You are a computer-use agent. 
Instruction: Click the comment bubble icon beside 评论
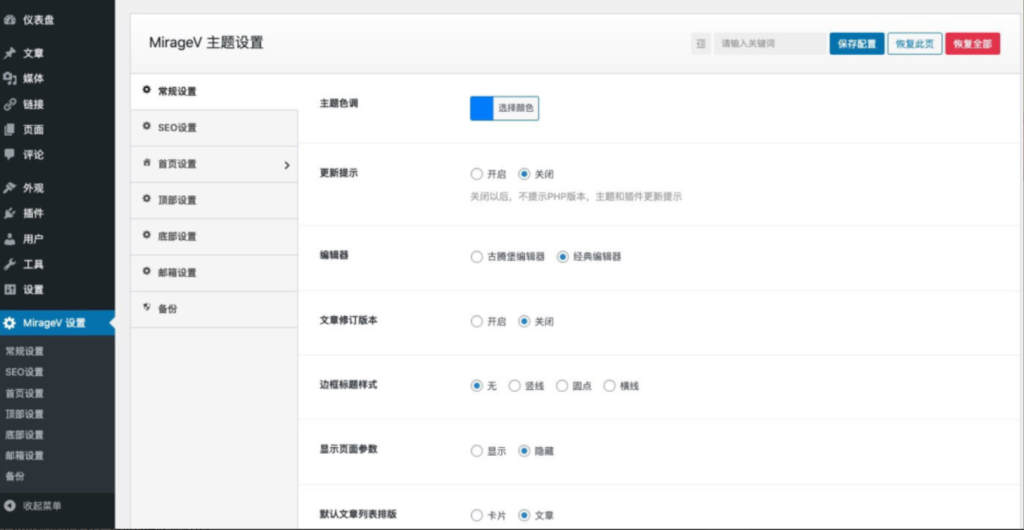[x=9, y=155]
